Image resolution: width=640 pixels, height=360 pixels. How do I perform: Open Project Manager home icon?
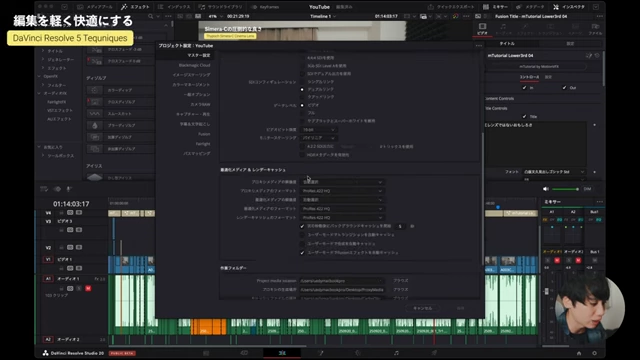click(x=579, y=353)
